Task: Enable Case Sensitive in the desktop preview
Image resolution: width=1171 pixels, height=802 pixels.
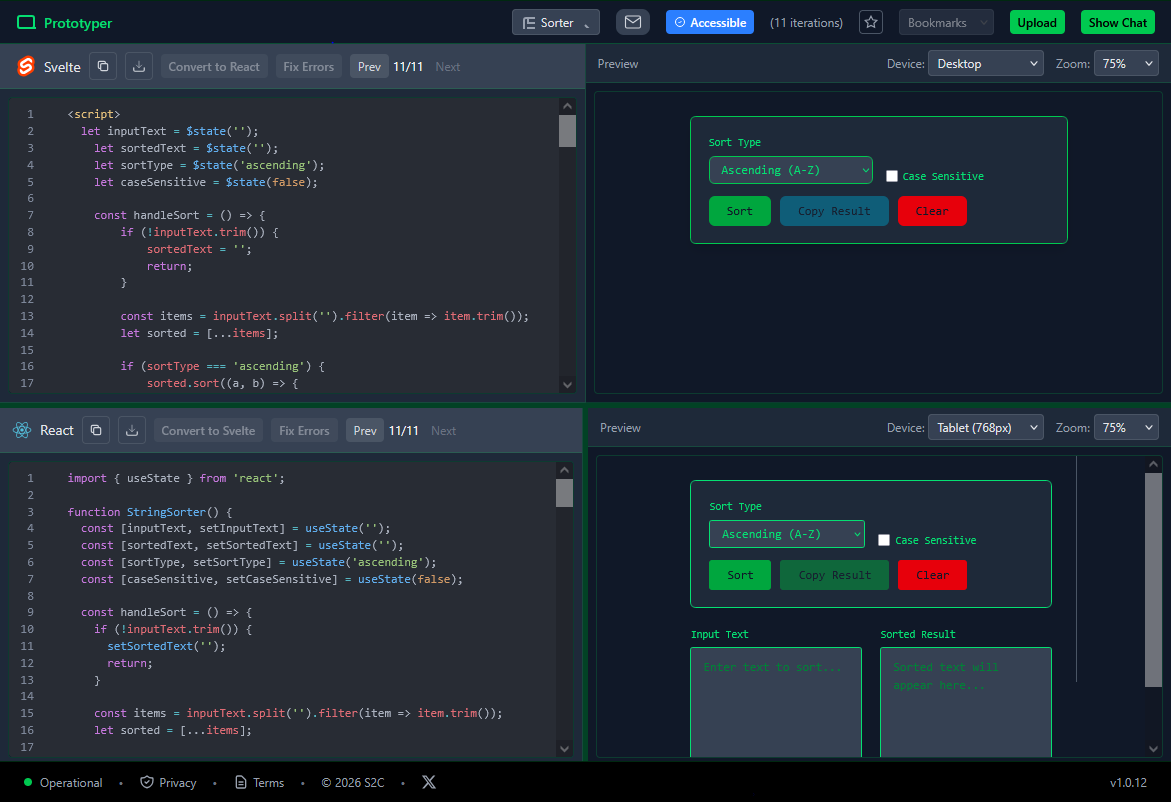Action: tap(892, 176)
